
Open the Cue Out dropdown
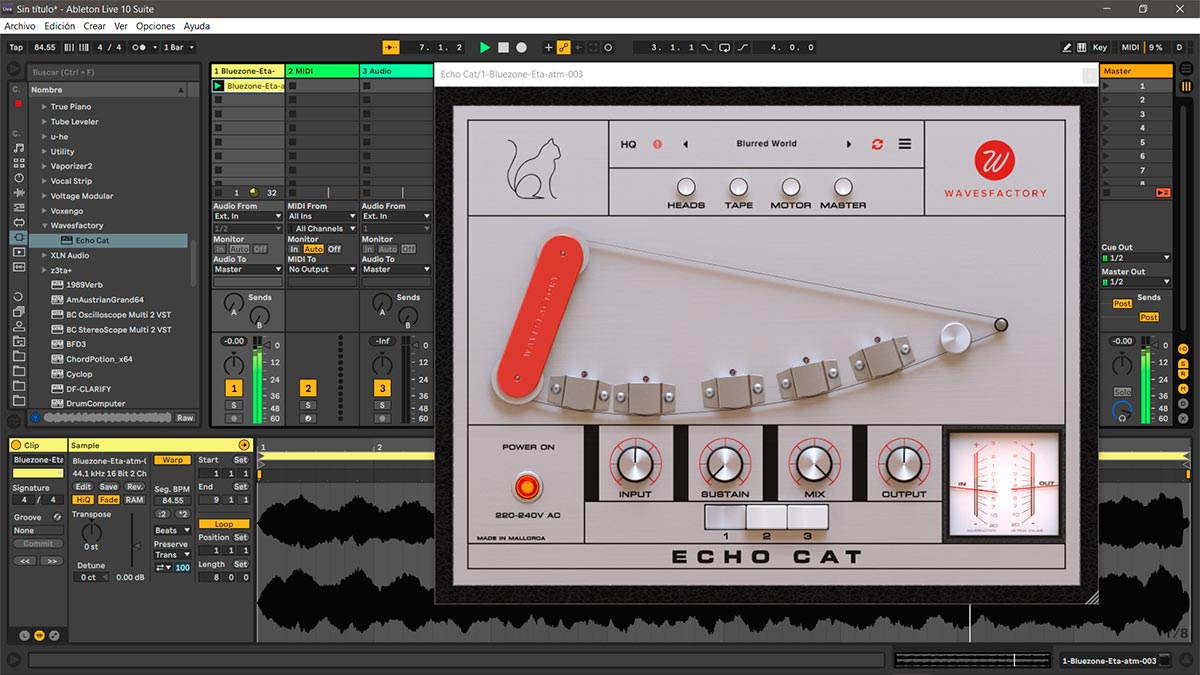pos(1136,258)
